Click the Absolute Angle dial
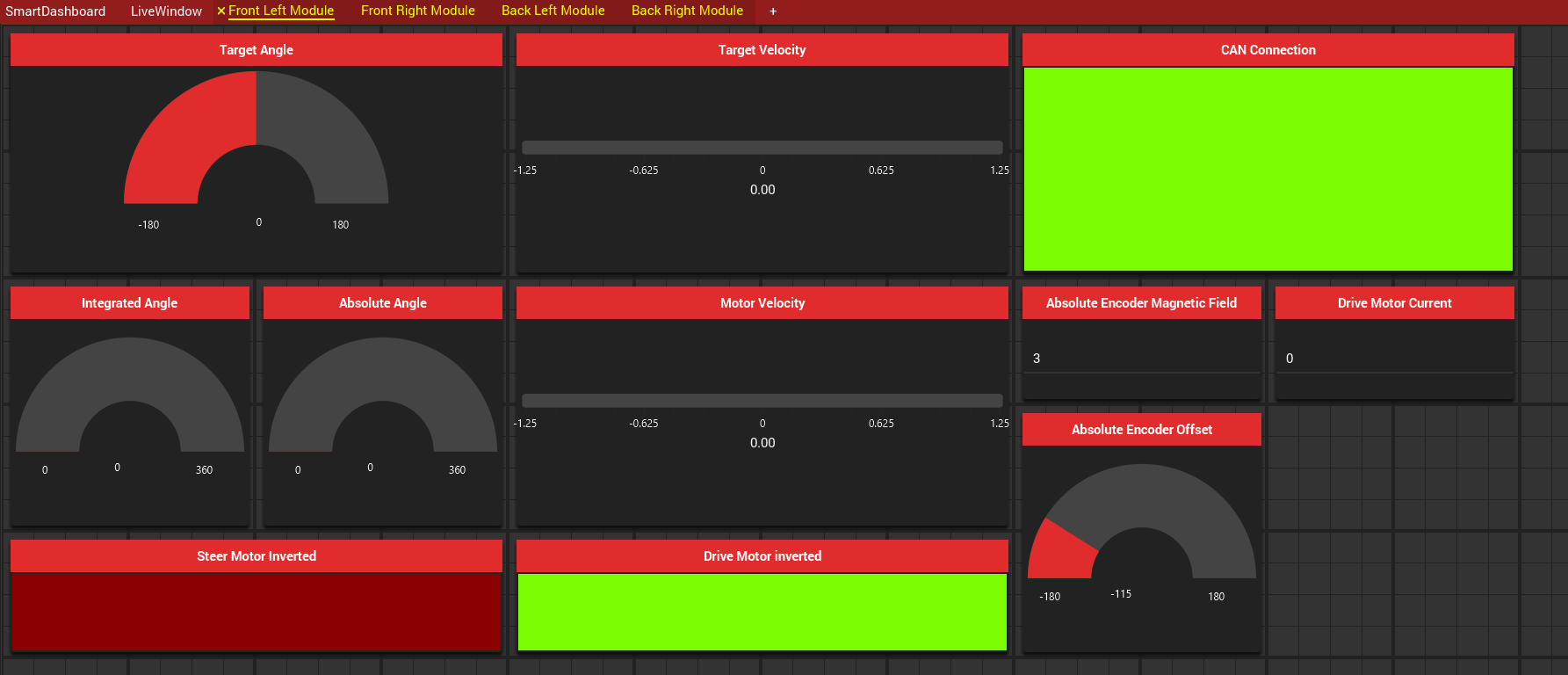1568x675 pixels. point(383,396)
